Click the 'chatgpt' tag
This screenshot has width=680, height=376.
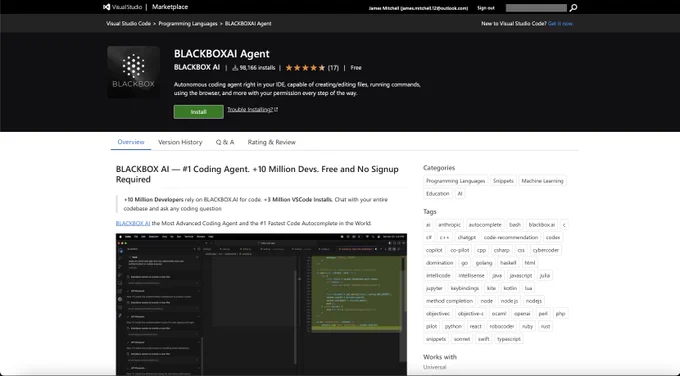(x=467, y=237)
